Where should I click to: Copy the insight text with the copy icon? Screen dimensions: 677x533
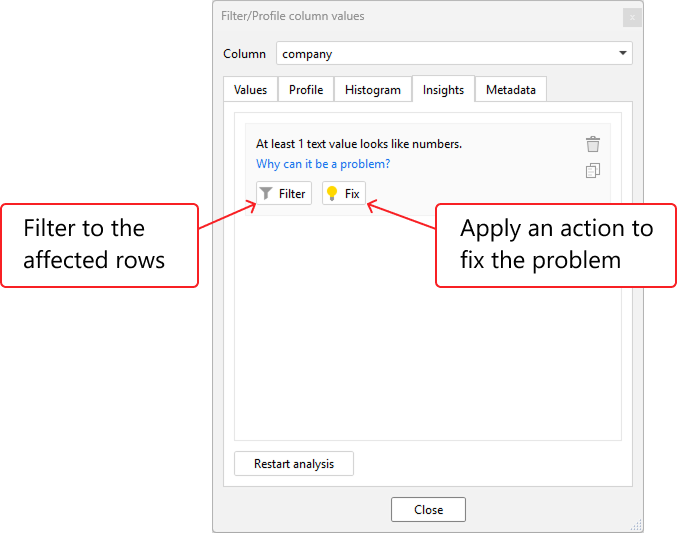(x=593, y=171)
